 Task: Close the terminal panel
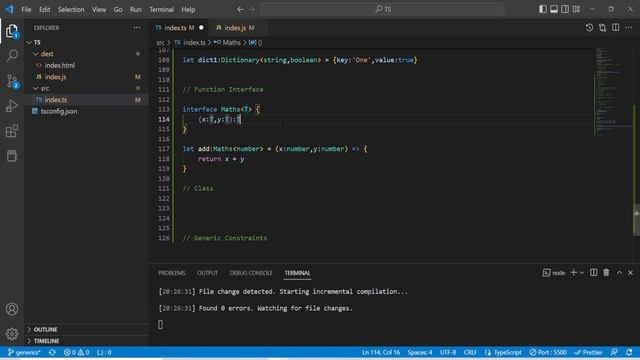tap(630, 272)
